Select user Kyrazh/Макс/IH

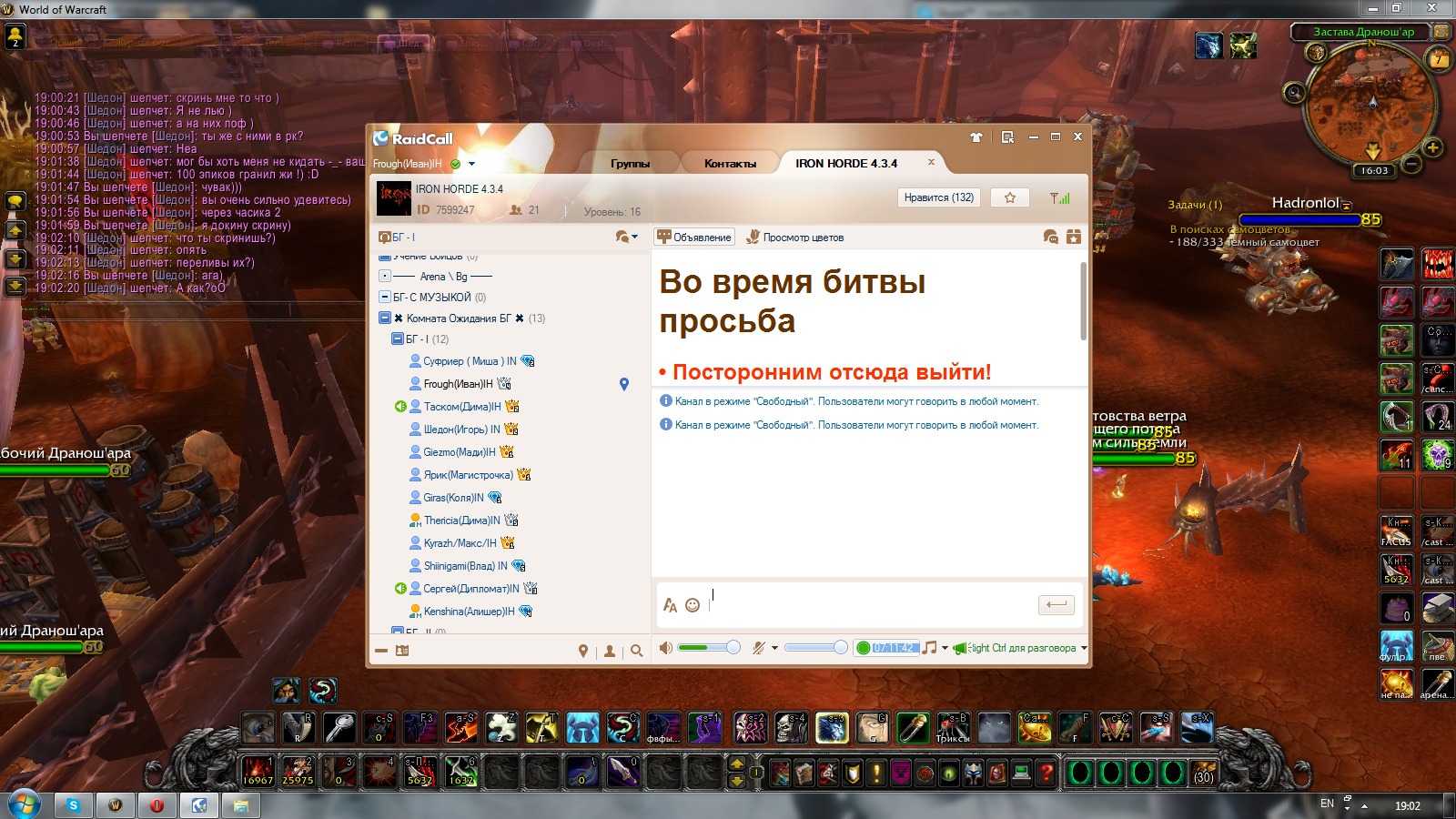[x=460, y=543]
